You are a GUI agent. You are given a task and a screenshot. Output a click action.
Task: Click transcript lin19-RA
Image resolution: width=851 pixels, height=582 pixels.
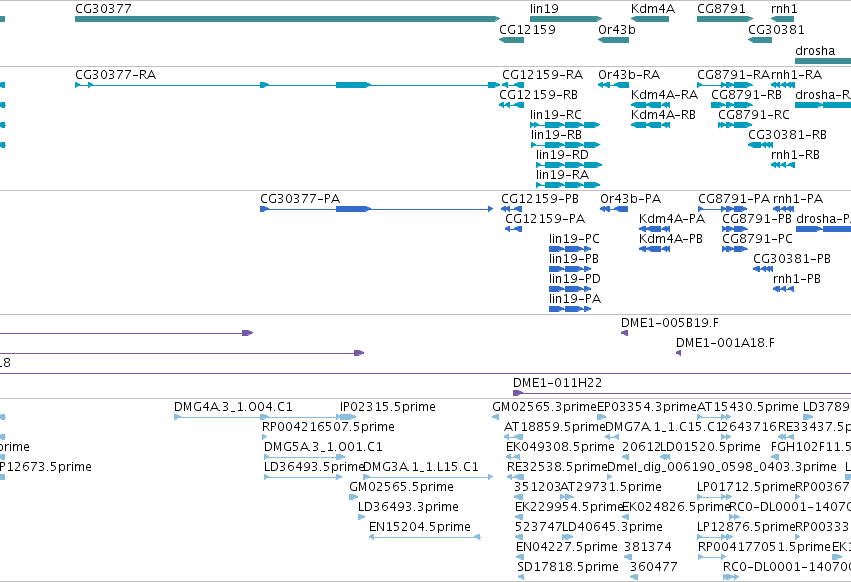tap(568, 185)
